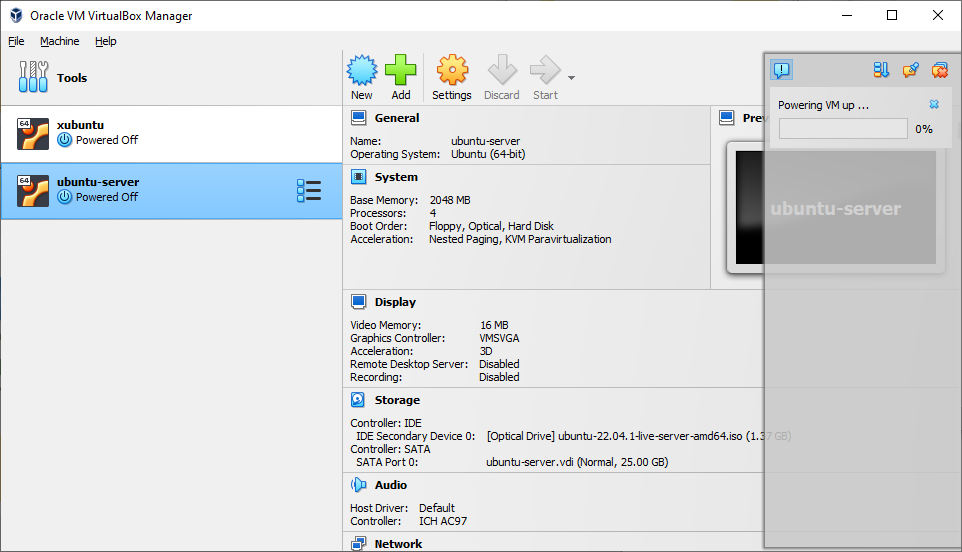Click the Display section header

coord(395,302)
